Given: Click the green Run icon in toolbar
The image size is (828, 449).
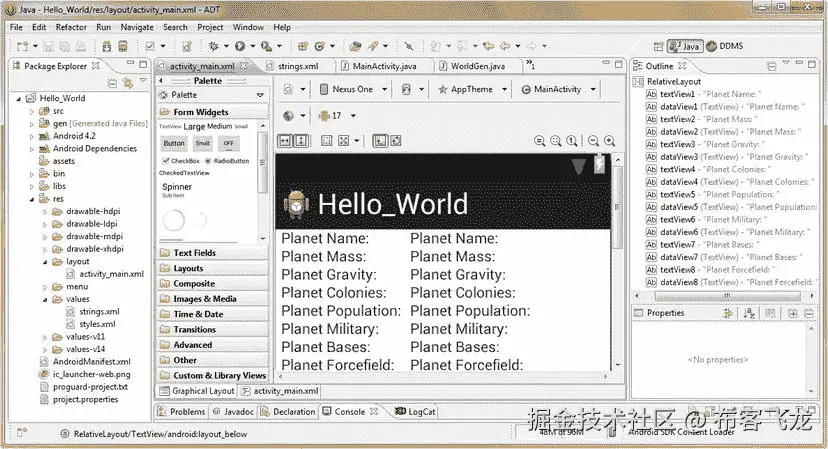Looking at the screenshot, I should pos(240,46).
